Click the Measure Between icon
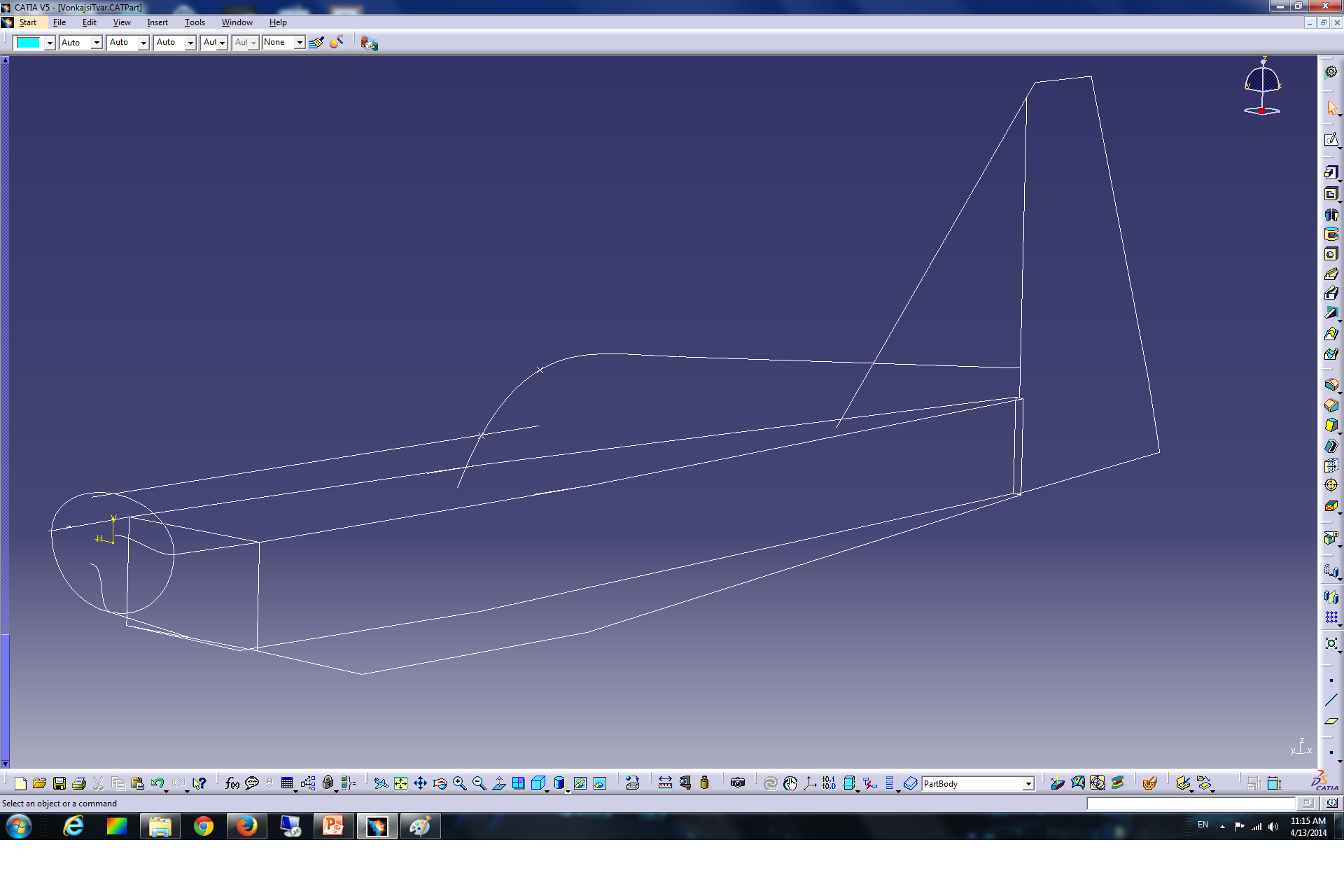 click(x=665, y=783)
